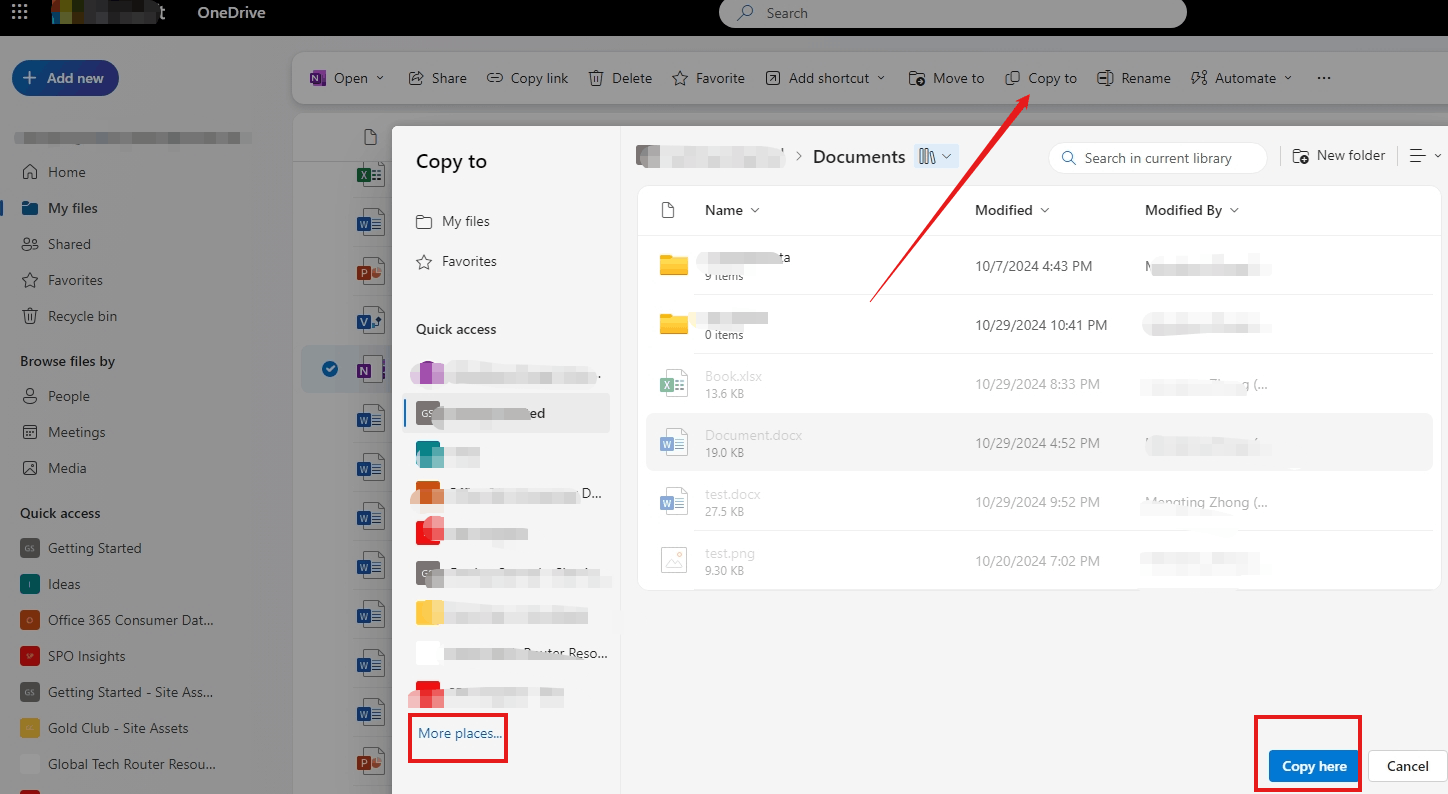Open the Open dropdown in the toolbar
1448x794 pixels.
tap(346, 77)
